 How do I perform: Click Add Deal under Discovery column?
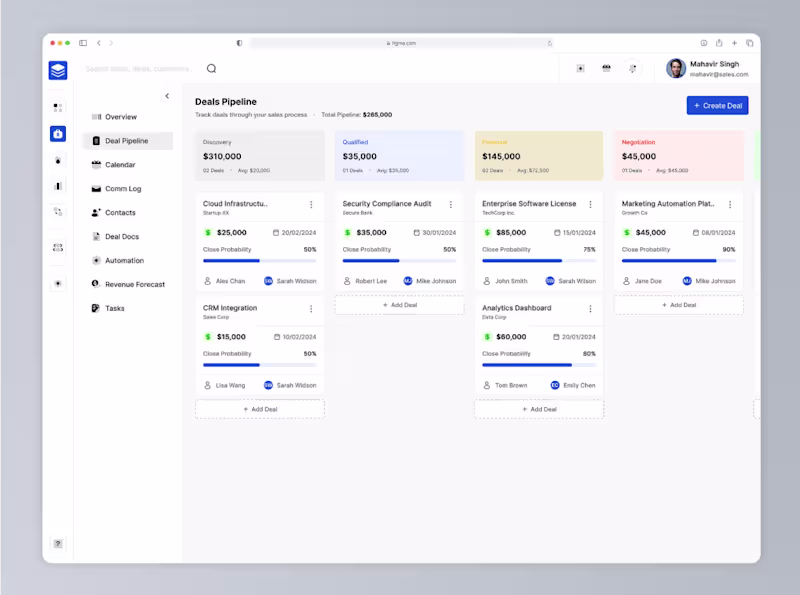tap(260, 409)
